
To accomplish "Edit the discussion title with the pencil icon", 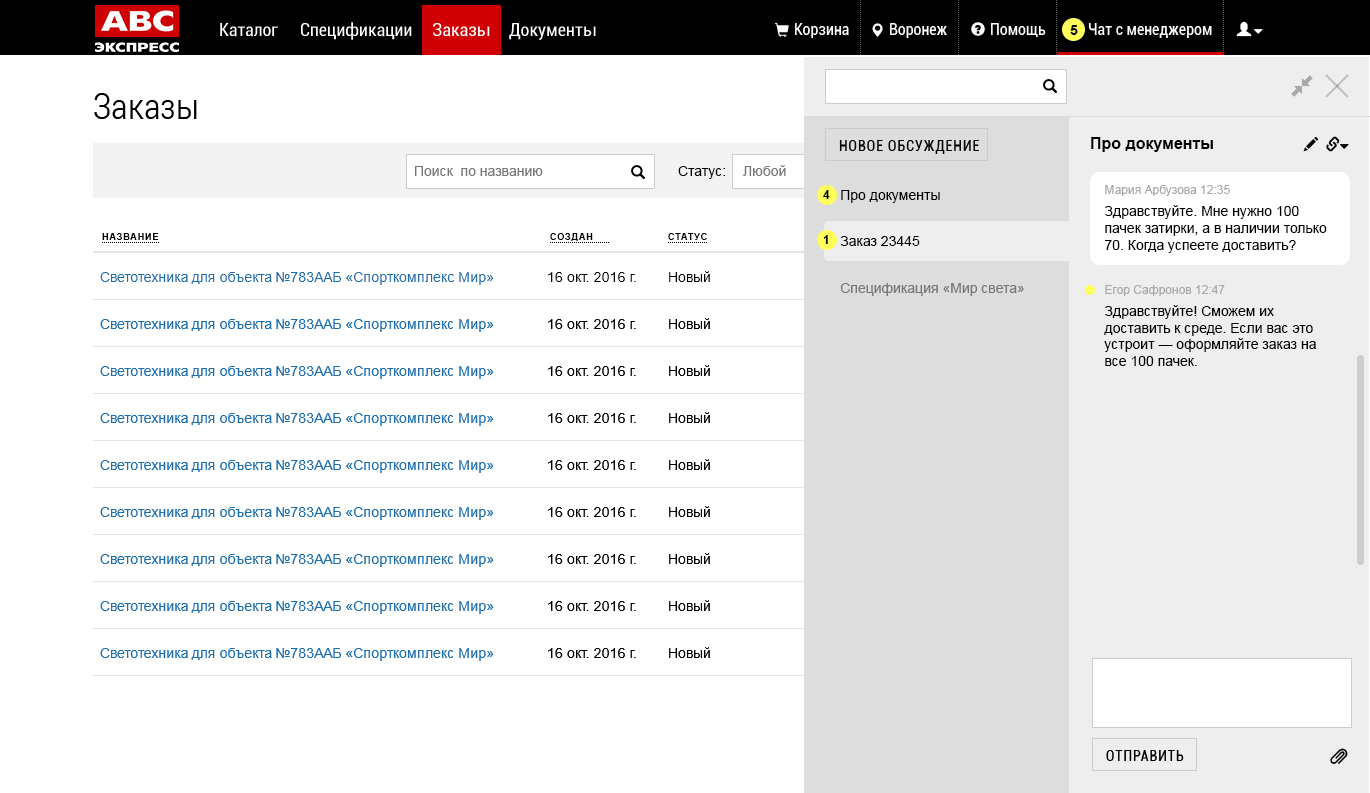I will pos(1311,144).
